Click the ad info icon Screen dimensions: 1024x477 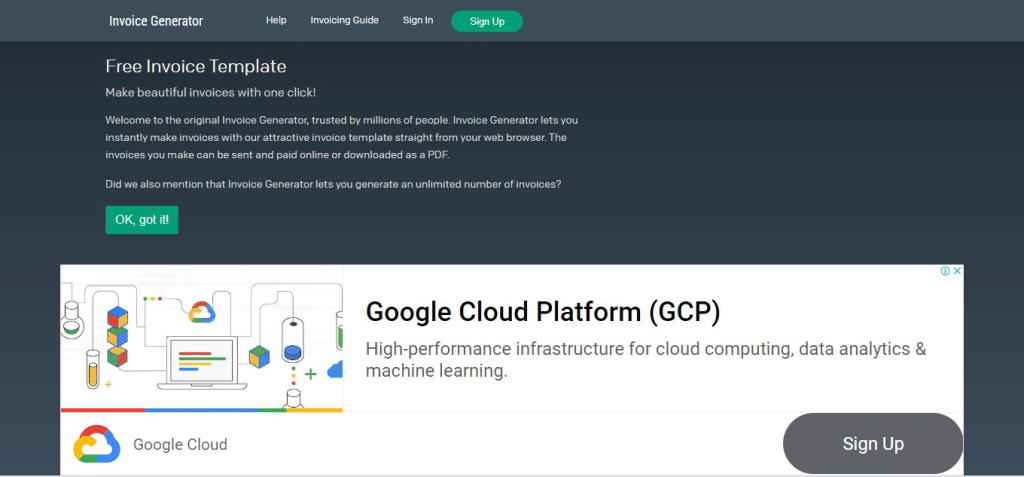944,271
